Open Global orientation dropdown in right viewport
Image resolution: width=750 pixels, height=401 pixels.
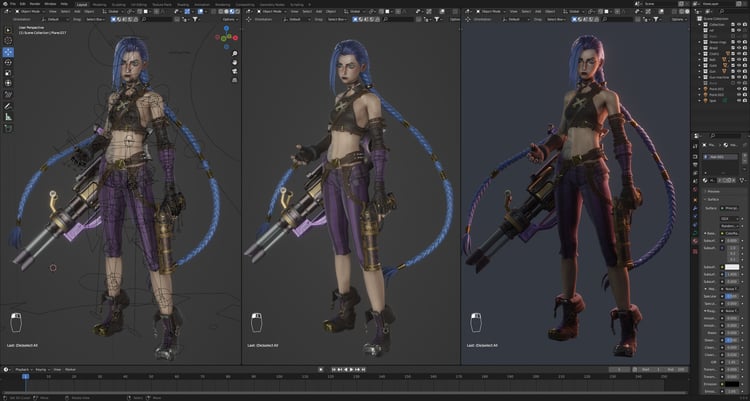[572, 11]
